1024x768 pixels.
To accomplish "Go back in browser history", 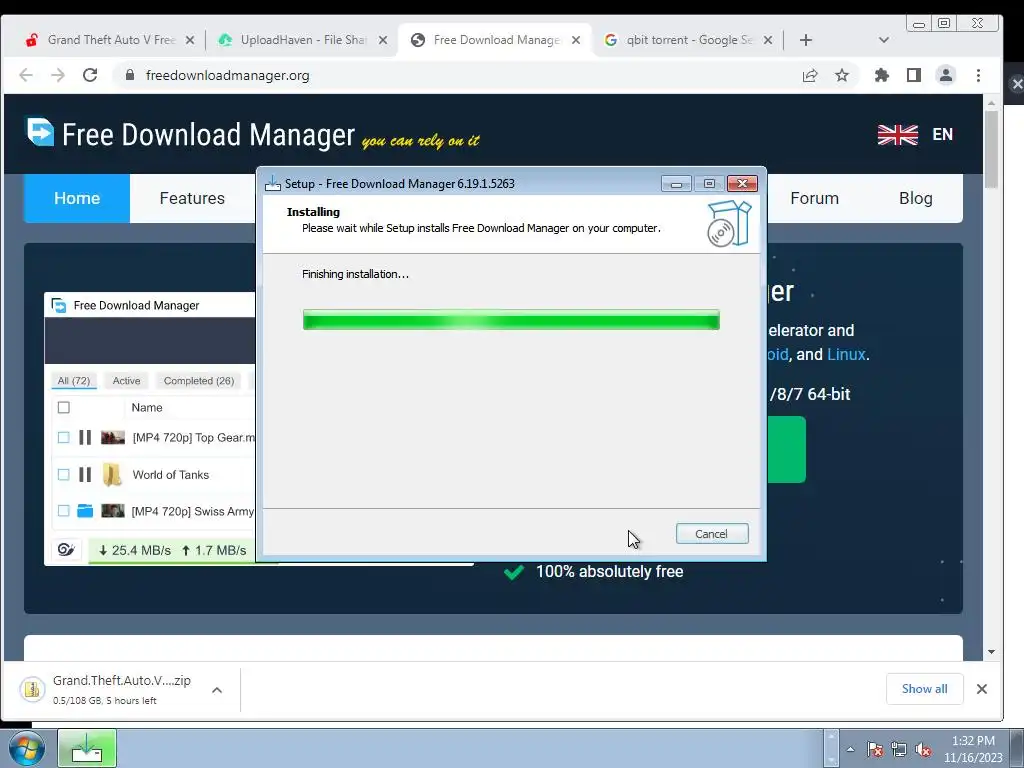I will click(26, 75).
